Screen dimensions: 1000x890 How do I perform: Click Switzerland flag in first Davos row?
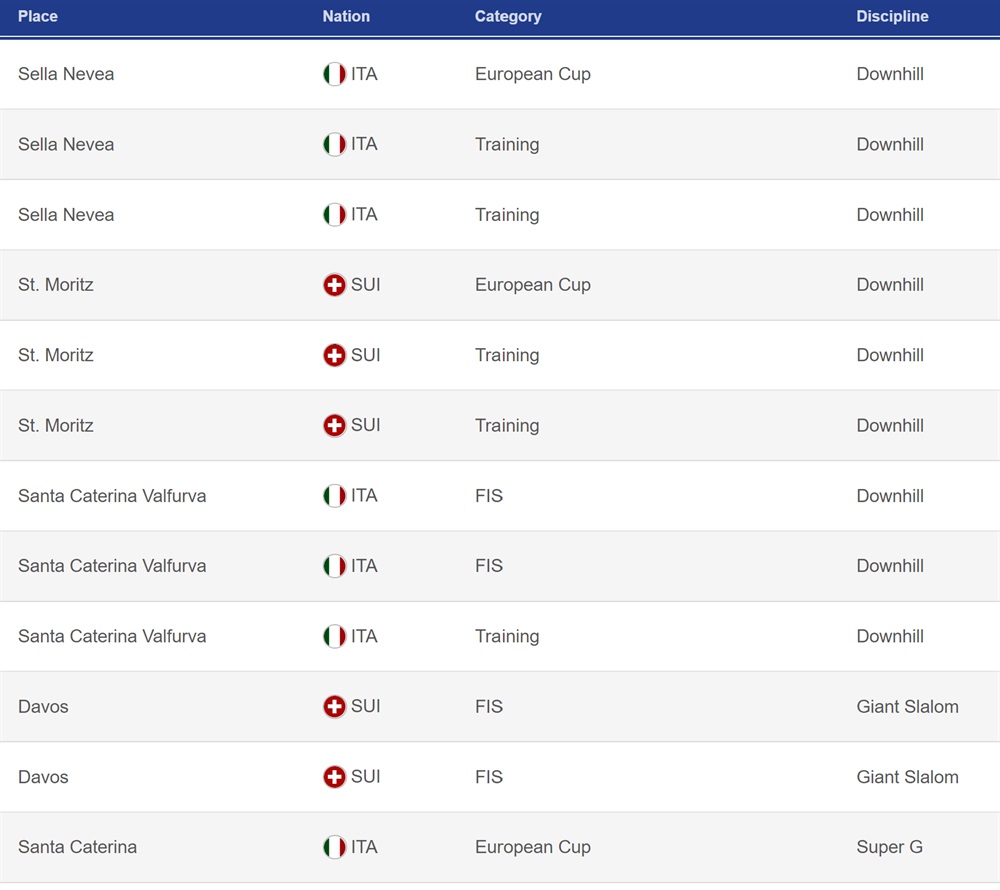point(334,706)
